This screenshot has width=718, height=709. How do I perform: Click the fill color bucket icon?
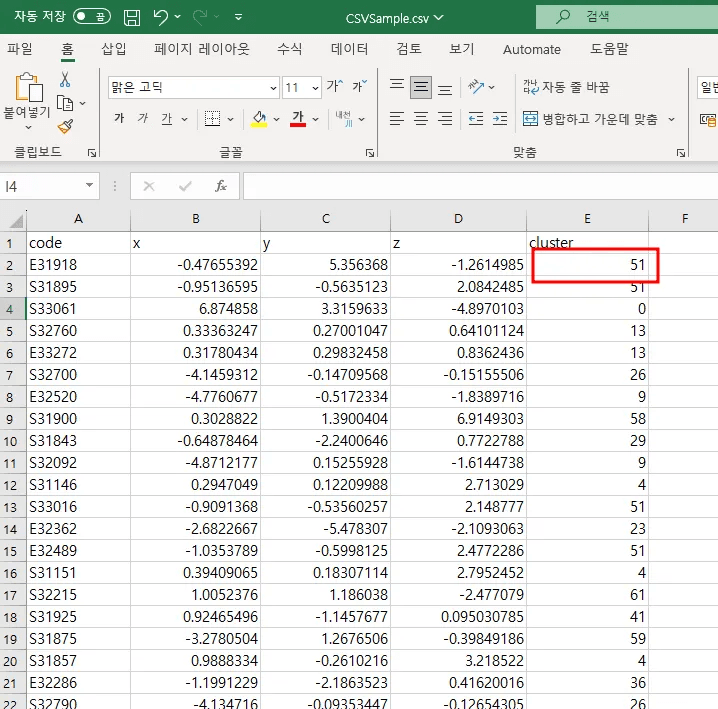tap(259, 119)
